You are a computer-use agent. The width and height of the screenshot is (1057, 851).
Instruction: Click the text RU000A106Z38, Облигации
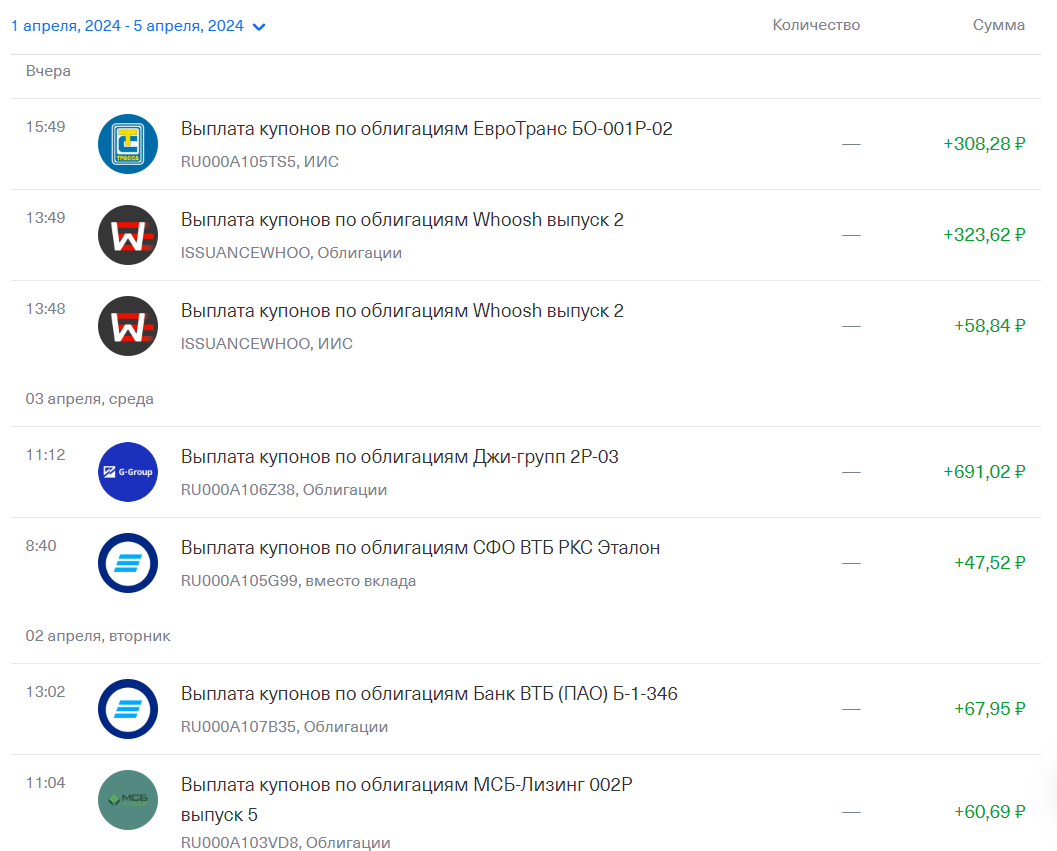pyautogui.click(x=284, y=490)
